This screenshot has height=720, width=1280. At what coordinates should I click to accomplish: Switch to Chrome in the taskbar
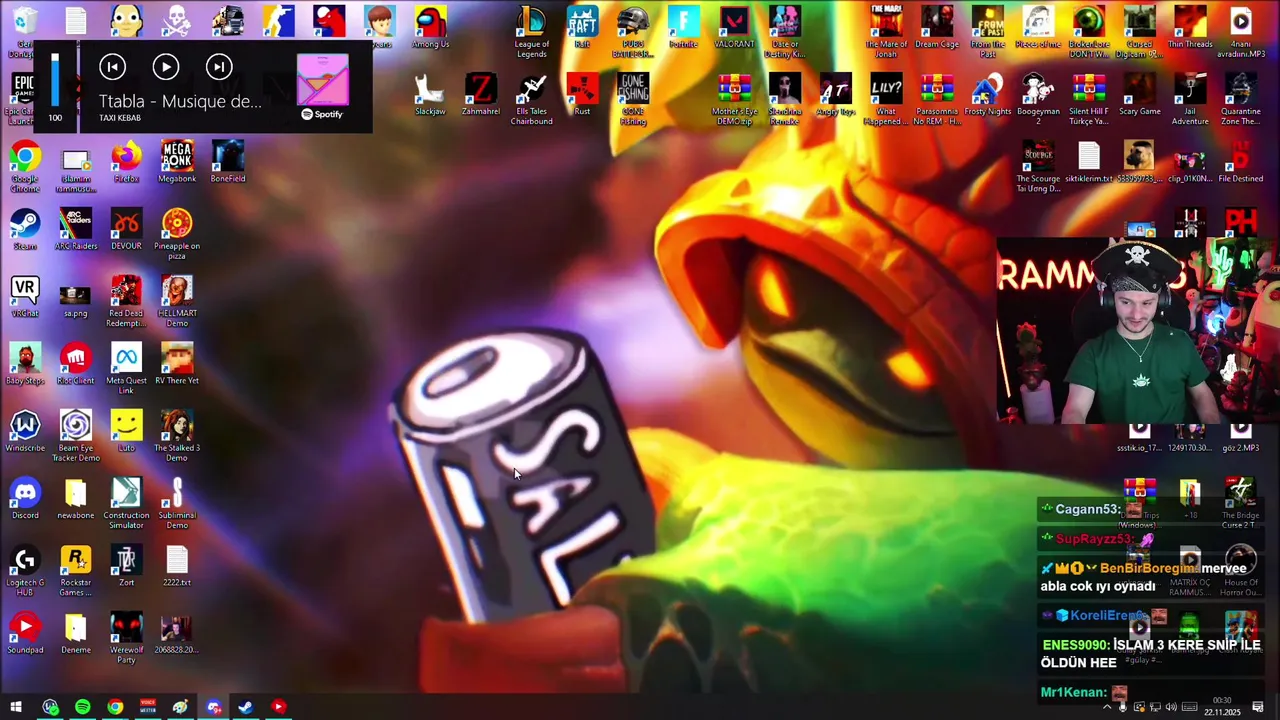[x=116, y=707]
